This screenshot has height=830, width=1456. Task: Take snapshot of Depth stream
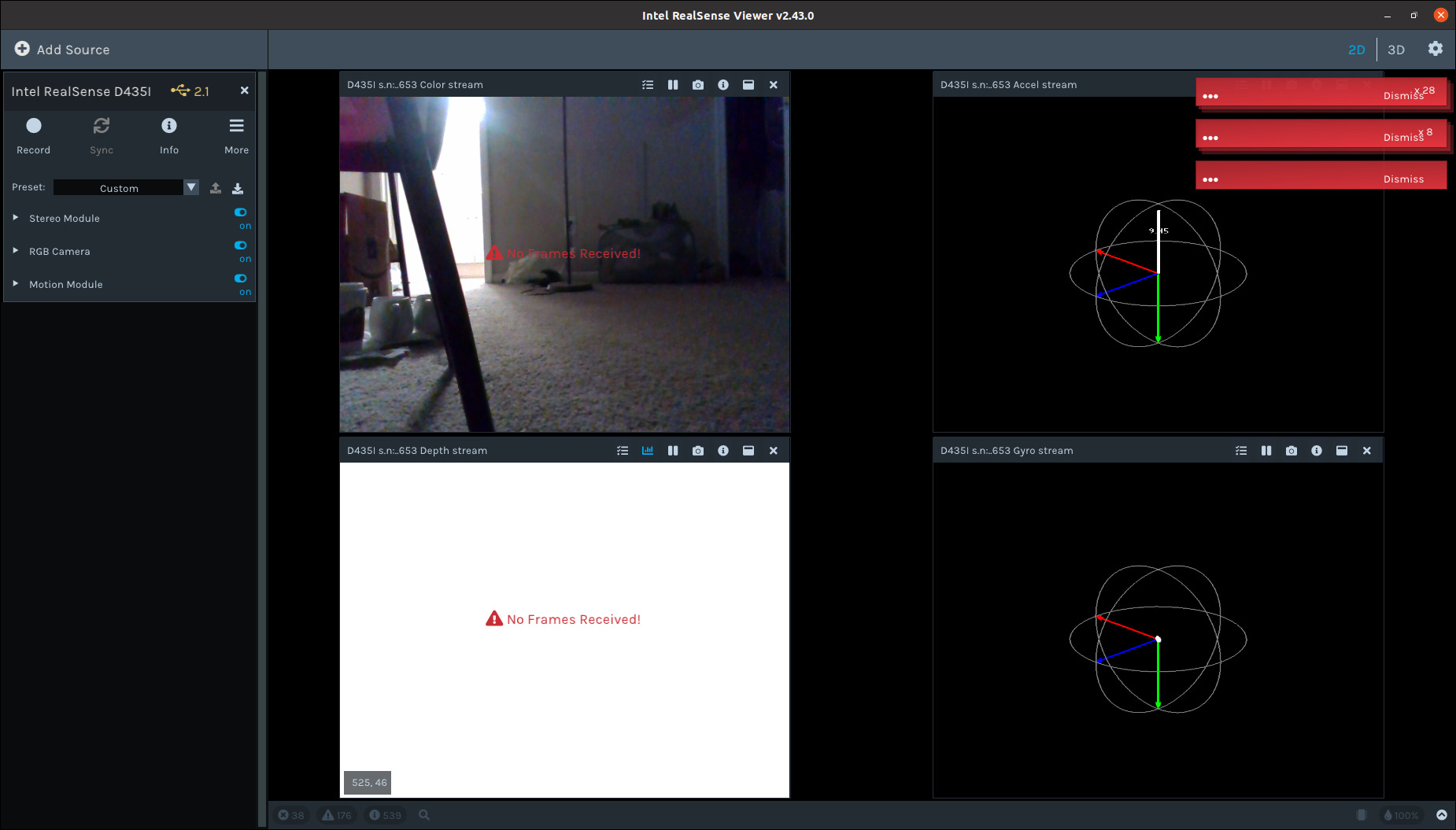click(698, 451)
